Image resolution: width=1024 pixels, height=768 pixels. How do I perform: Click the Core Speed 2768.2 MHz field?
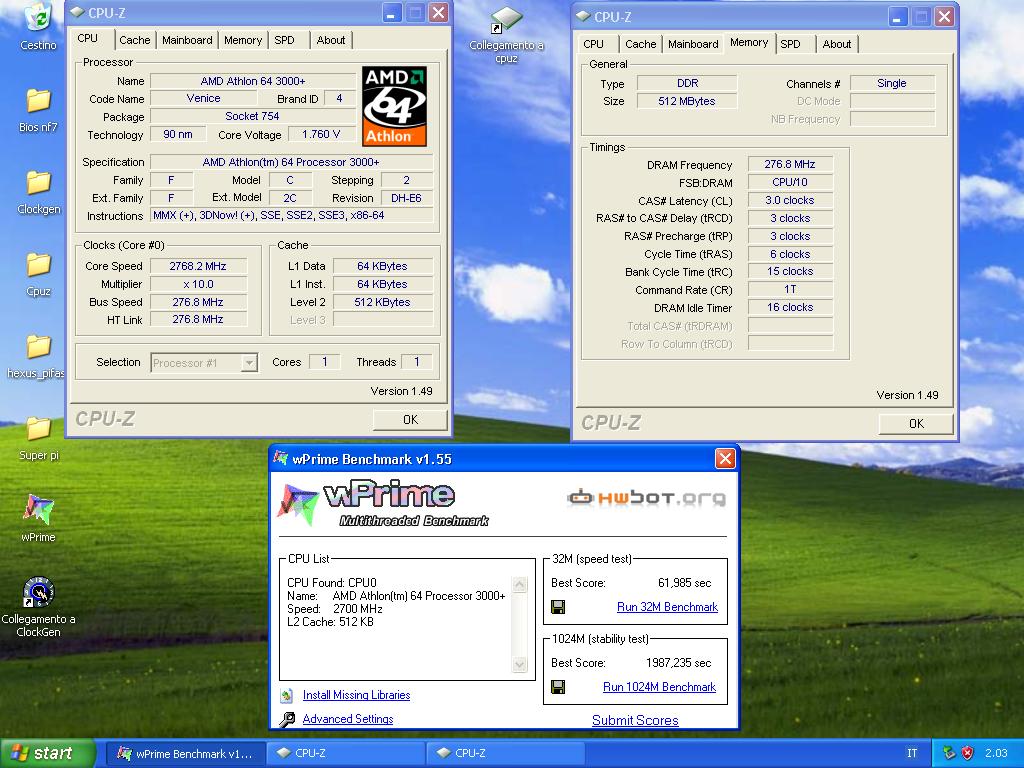[198, 266]
